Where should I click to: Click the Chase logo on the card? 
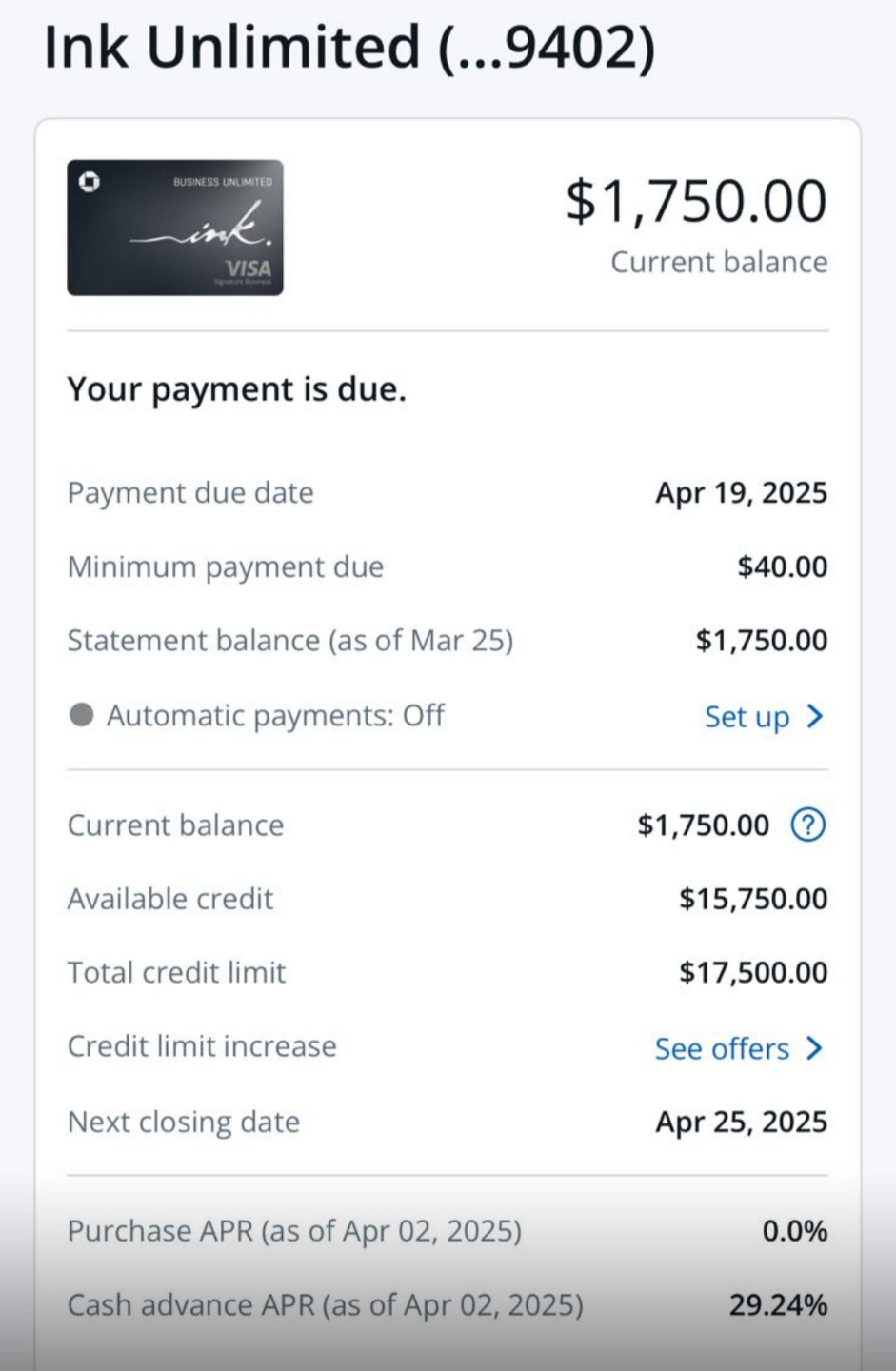pos(90,181)
